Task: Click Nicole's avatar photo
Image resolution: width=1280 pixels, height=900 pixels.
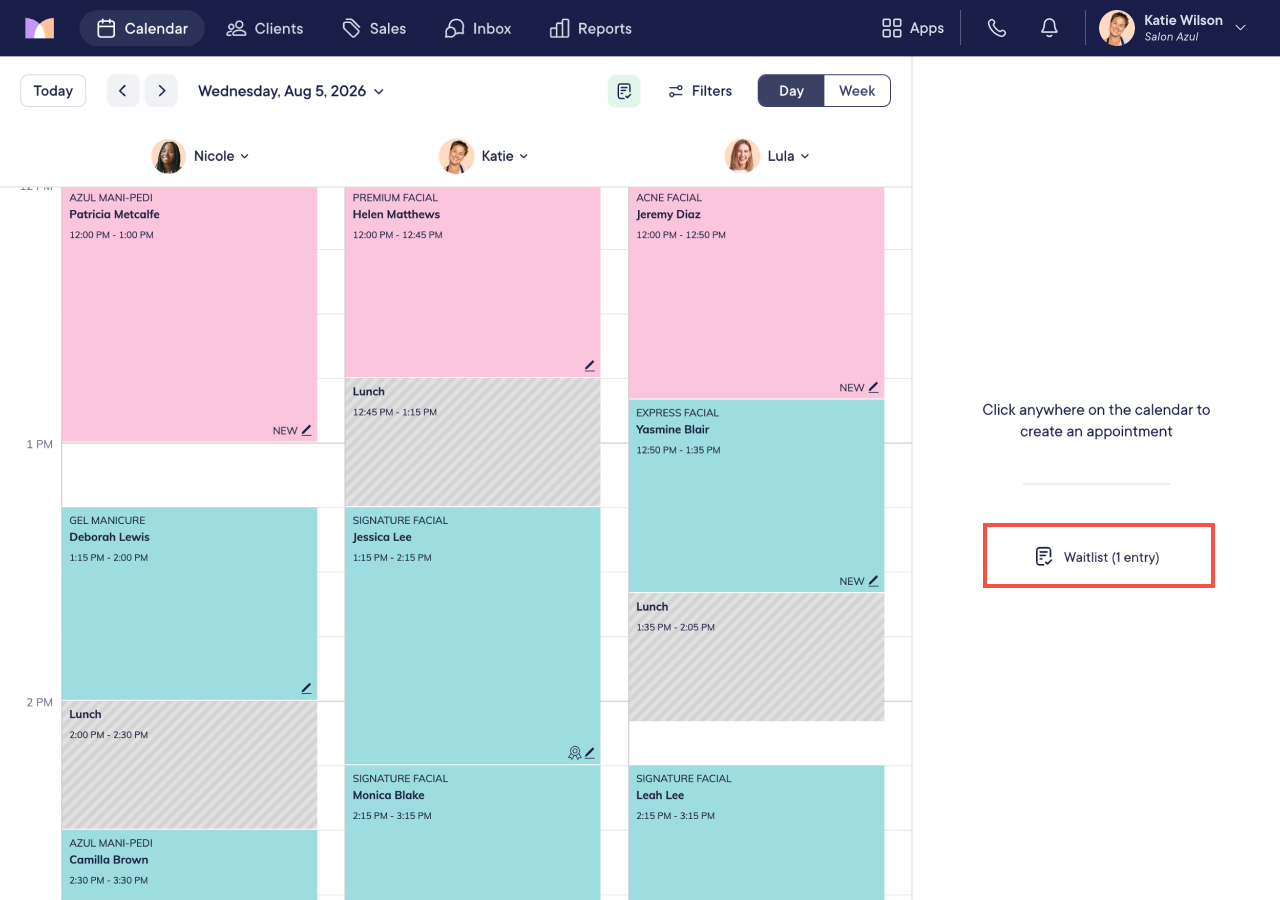Action: coord(168,156)
